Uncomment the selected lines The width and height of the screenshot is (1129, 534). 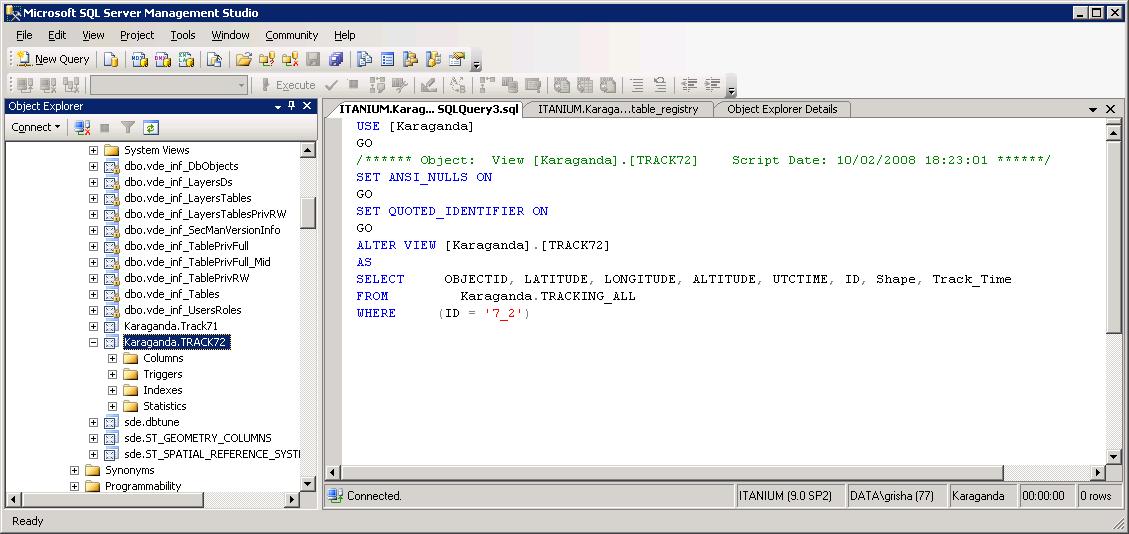[660, 85]
